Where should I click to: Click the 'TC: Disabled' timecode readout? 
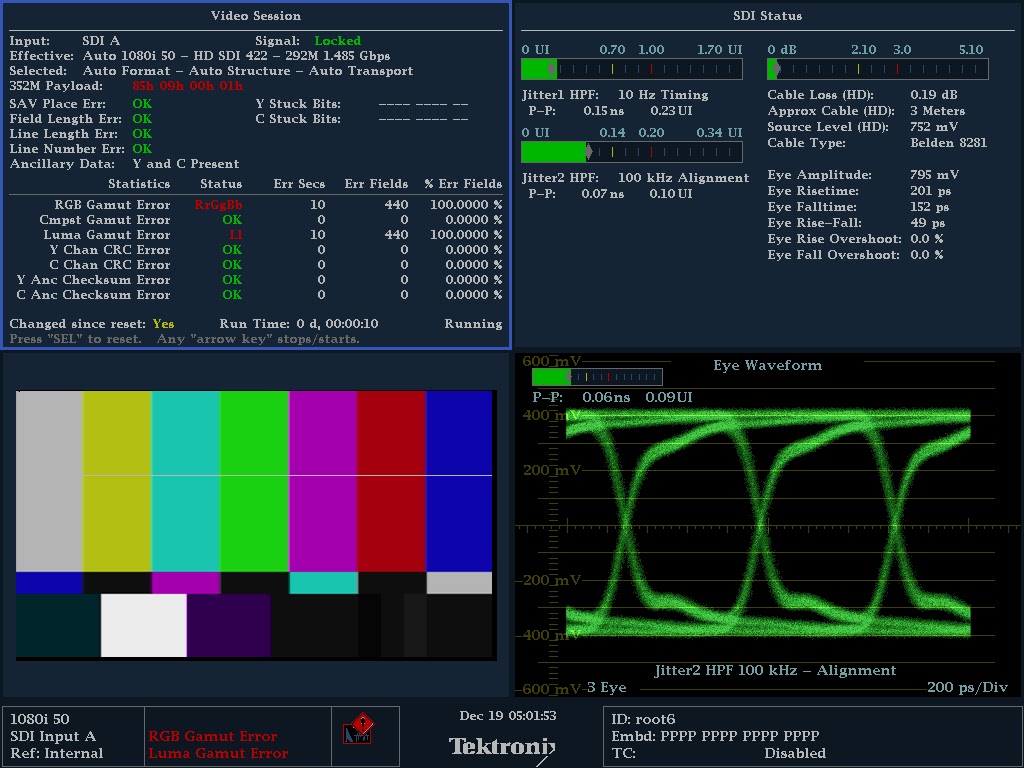718,753
